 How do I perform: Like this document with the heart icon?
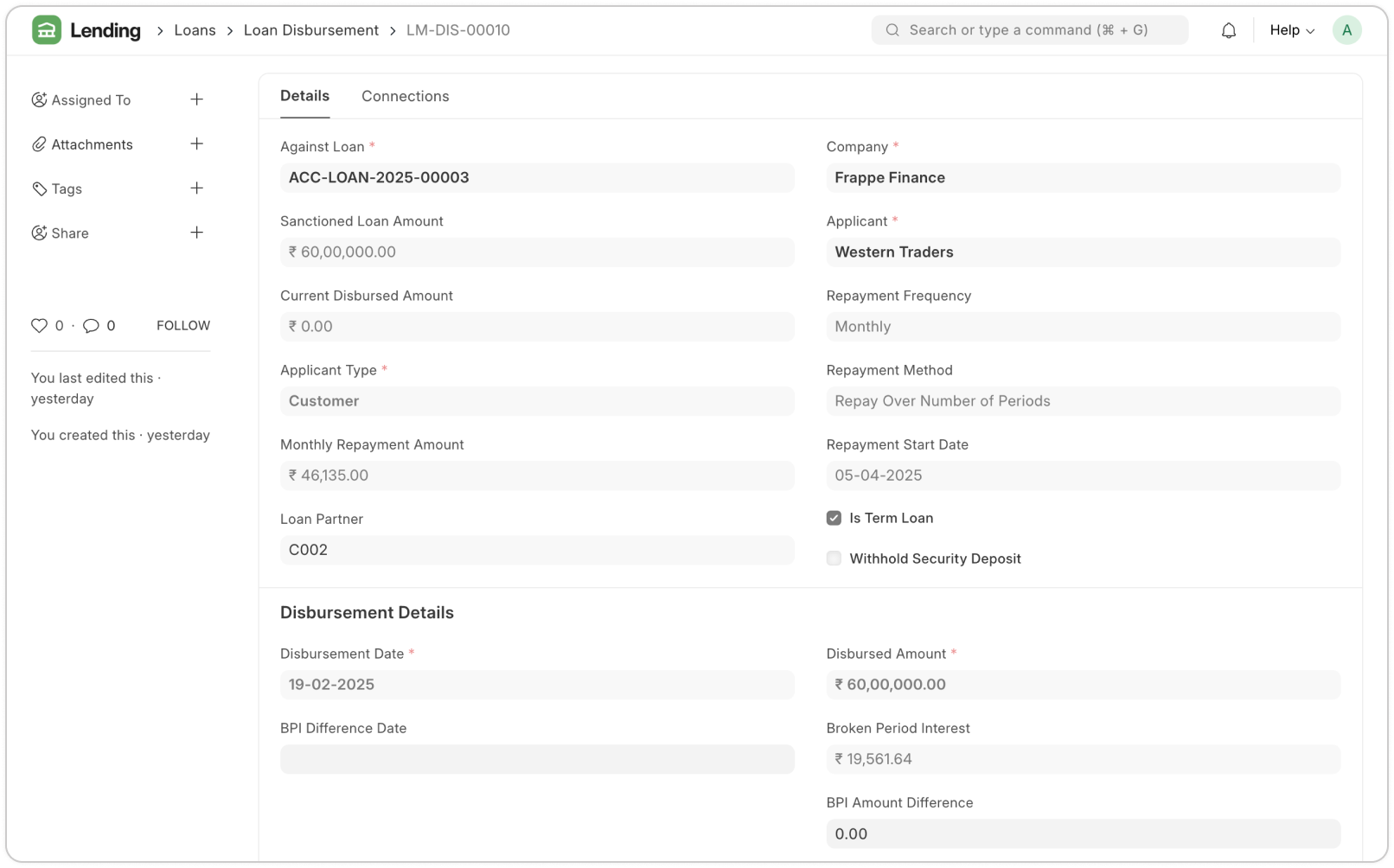(40, 326)
